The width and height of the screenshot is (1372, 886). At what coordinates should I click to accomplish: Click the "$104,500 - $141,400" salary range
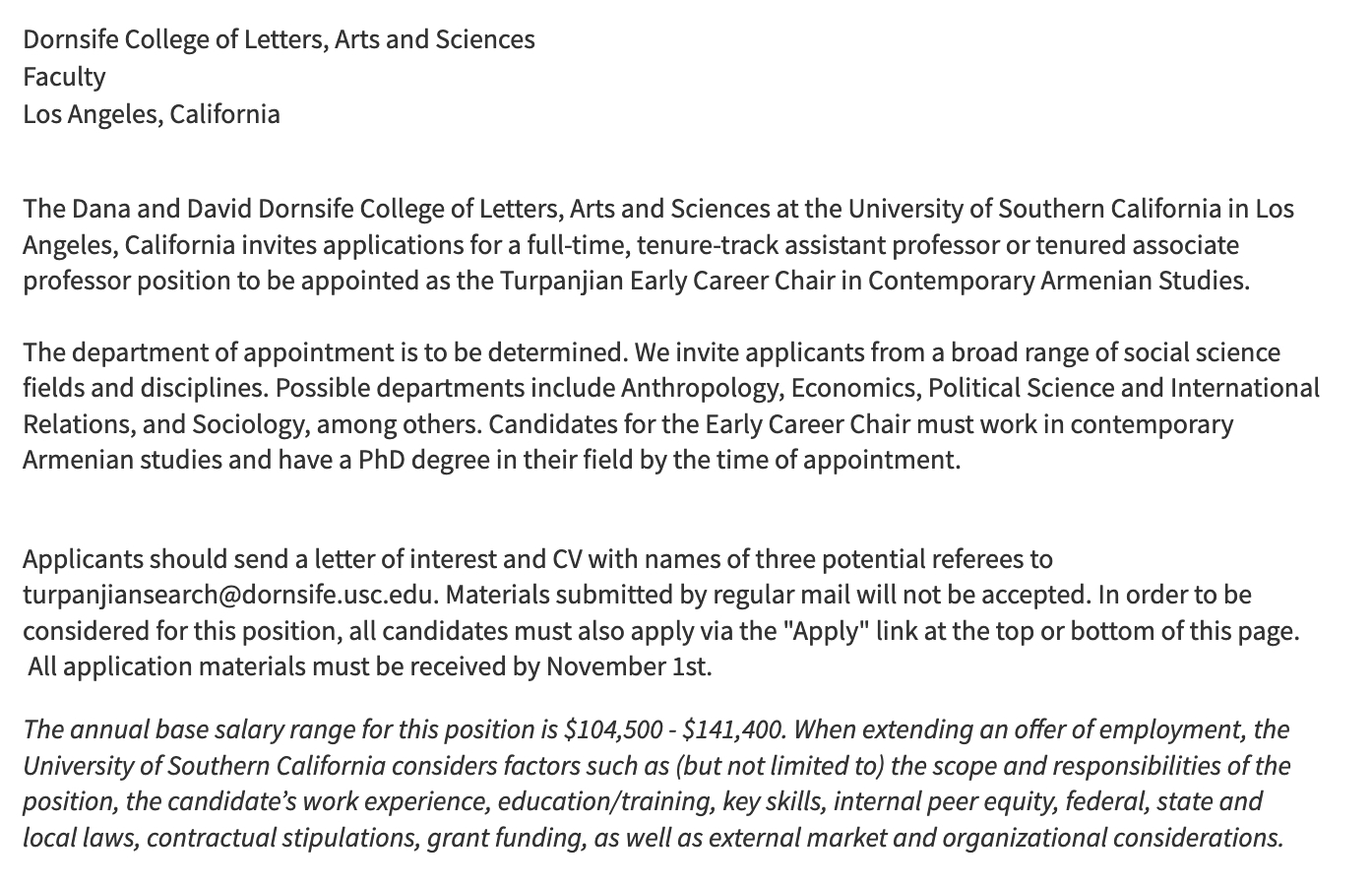click(x=674, y=729)
